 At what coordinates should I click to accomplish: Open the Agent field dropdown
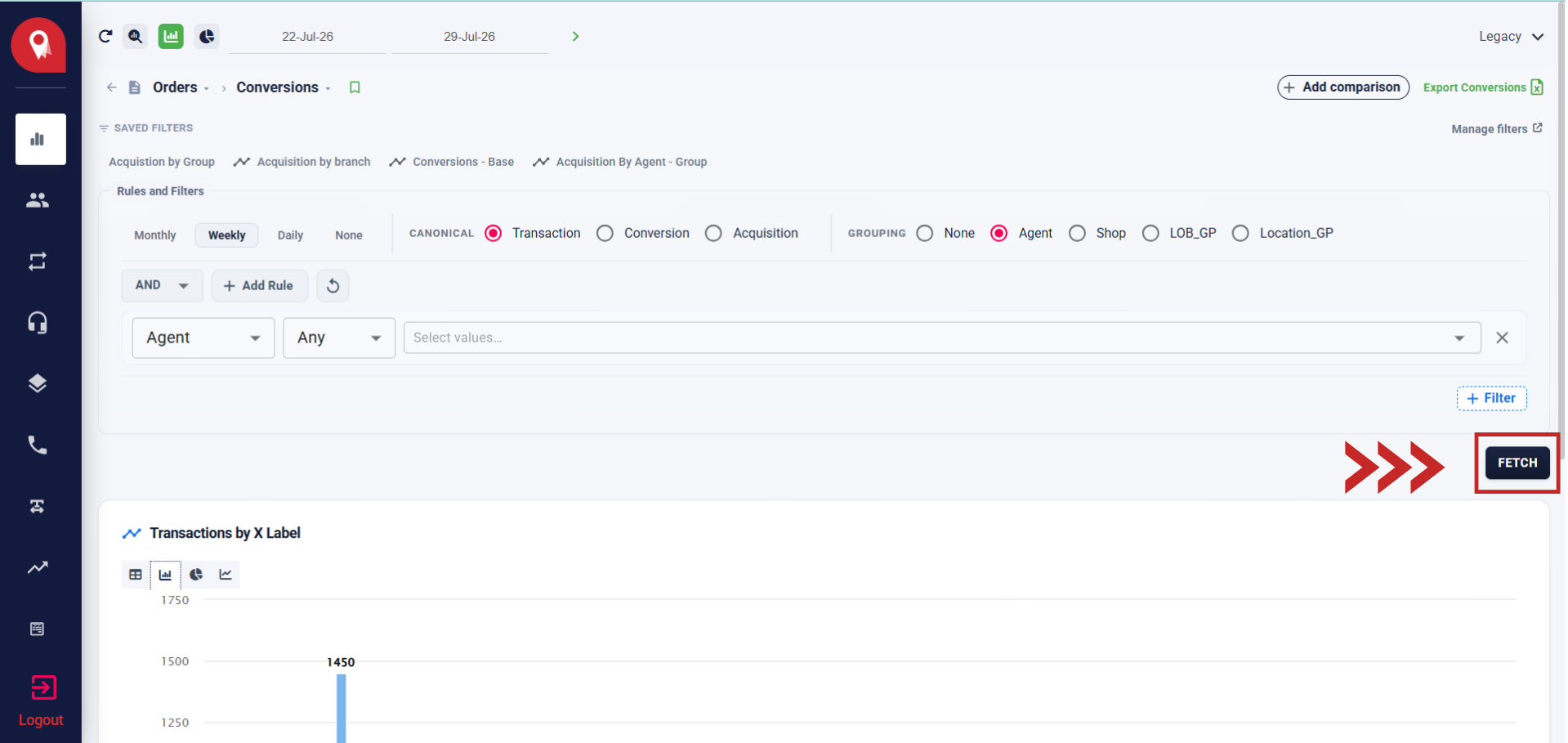click(x=203, y=338)
